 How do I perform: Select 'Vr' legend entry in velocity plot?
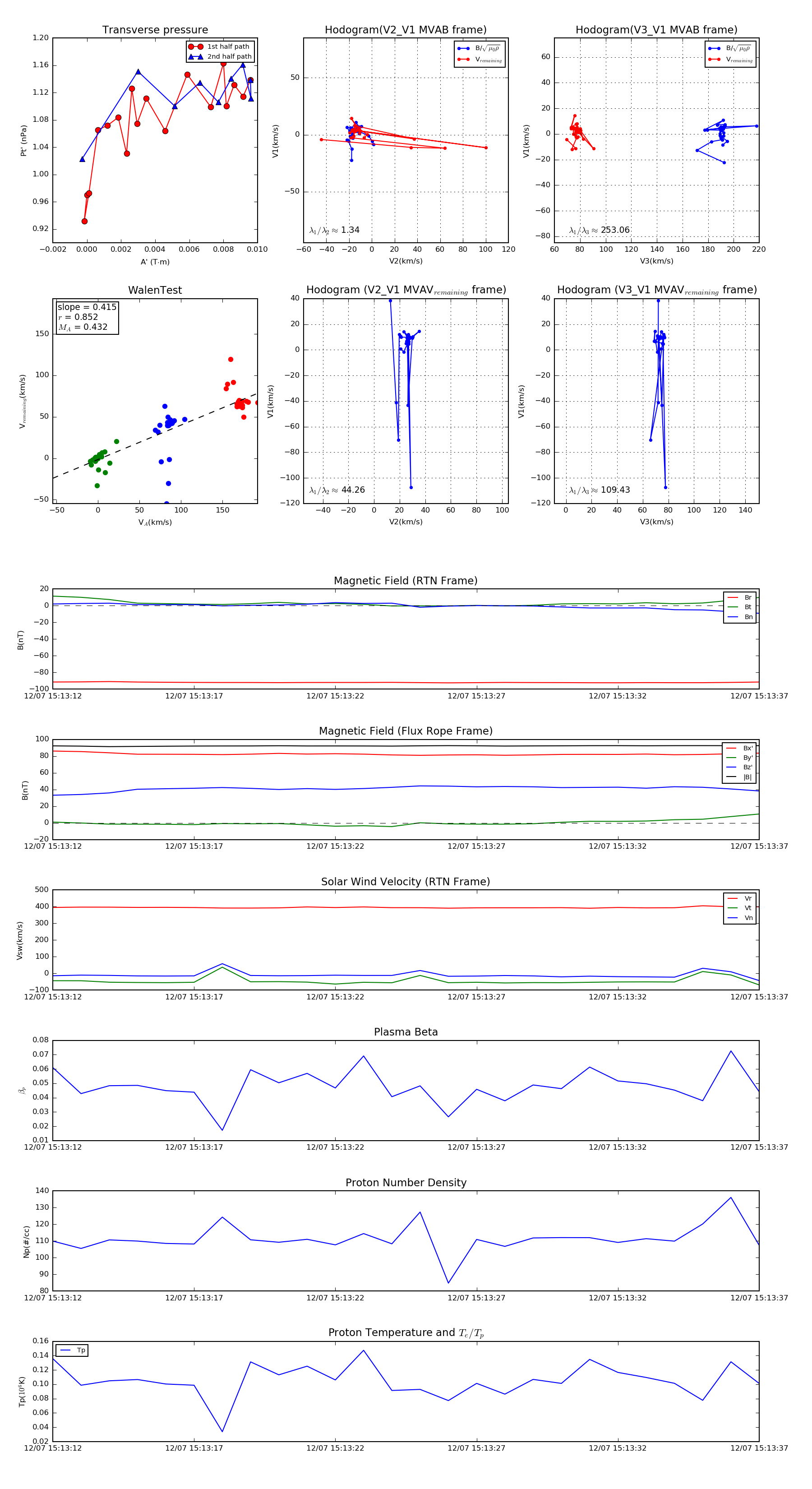[740, 898]
